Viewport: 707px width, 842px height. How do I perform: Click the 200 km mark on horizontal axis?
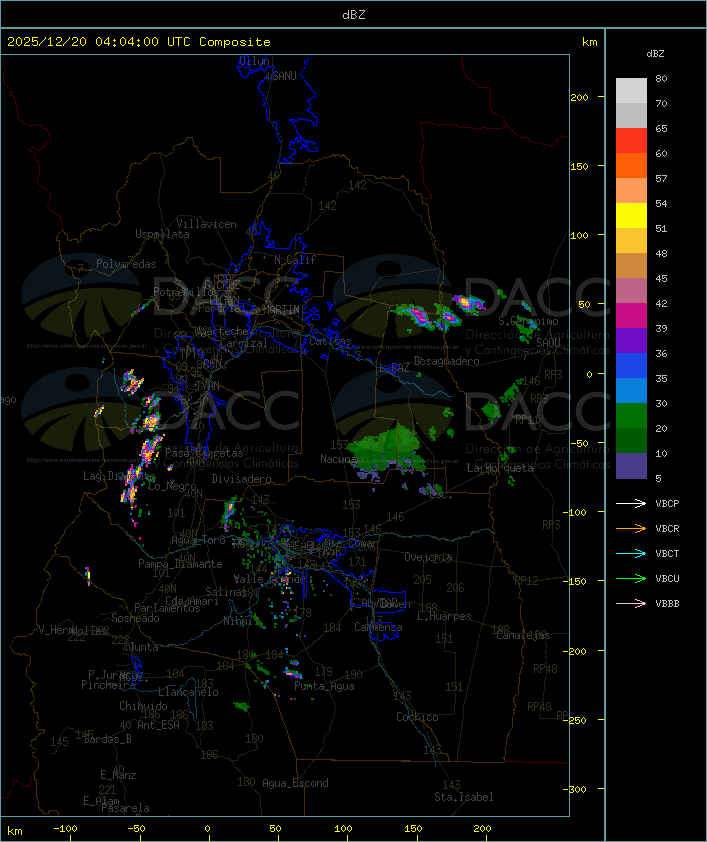[482, 829]
